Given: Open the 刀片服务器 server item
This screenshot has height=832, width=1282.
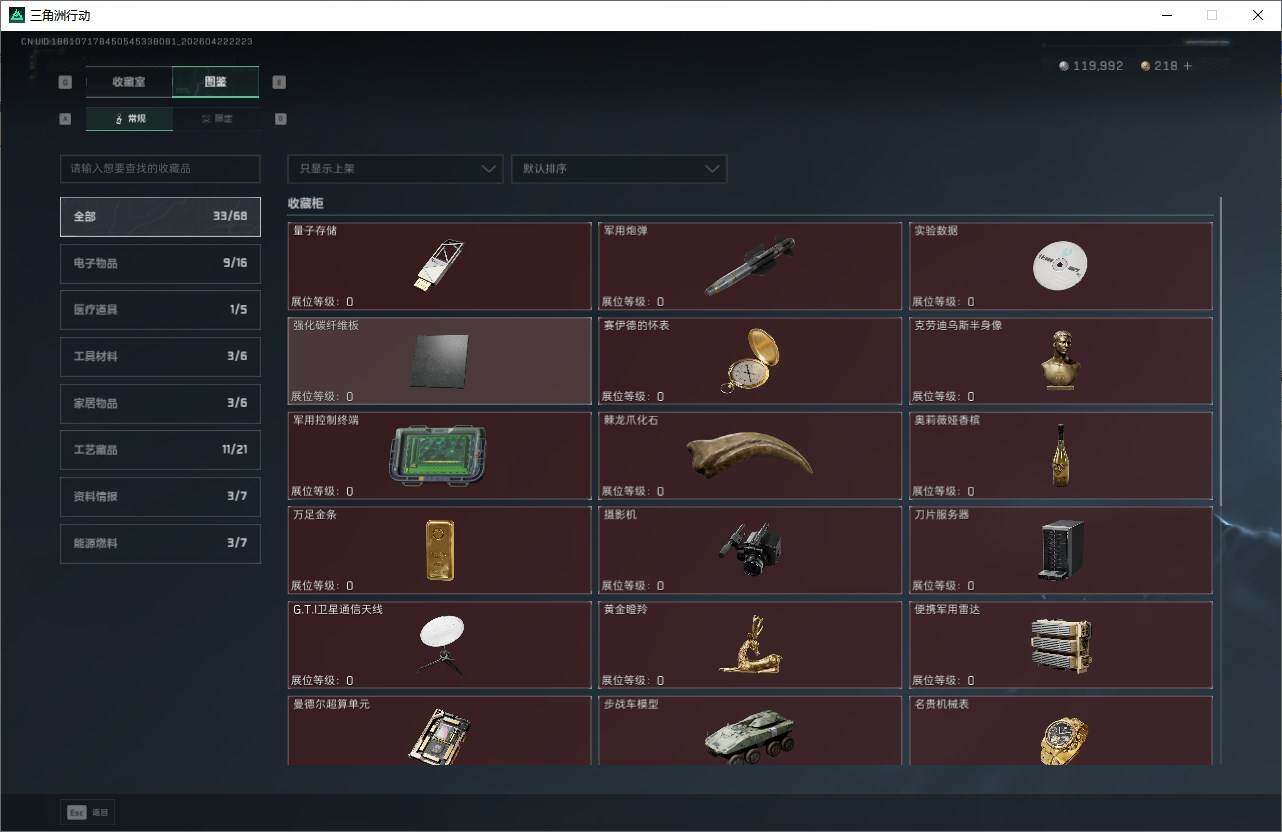Looking at the screenshot, I should point(1061,550).
